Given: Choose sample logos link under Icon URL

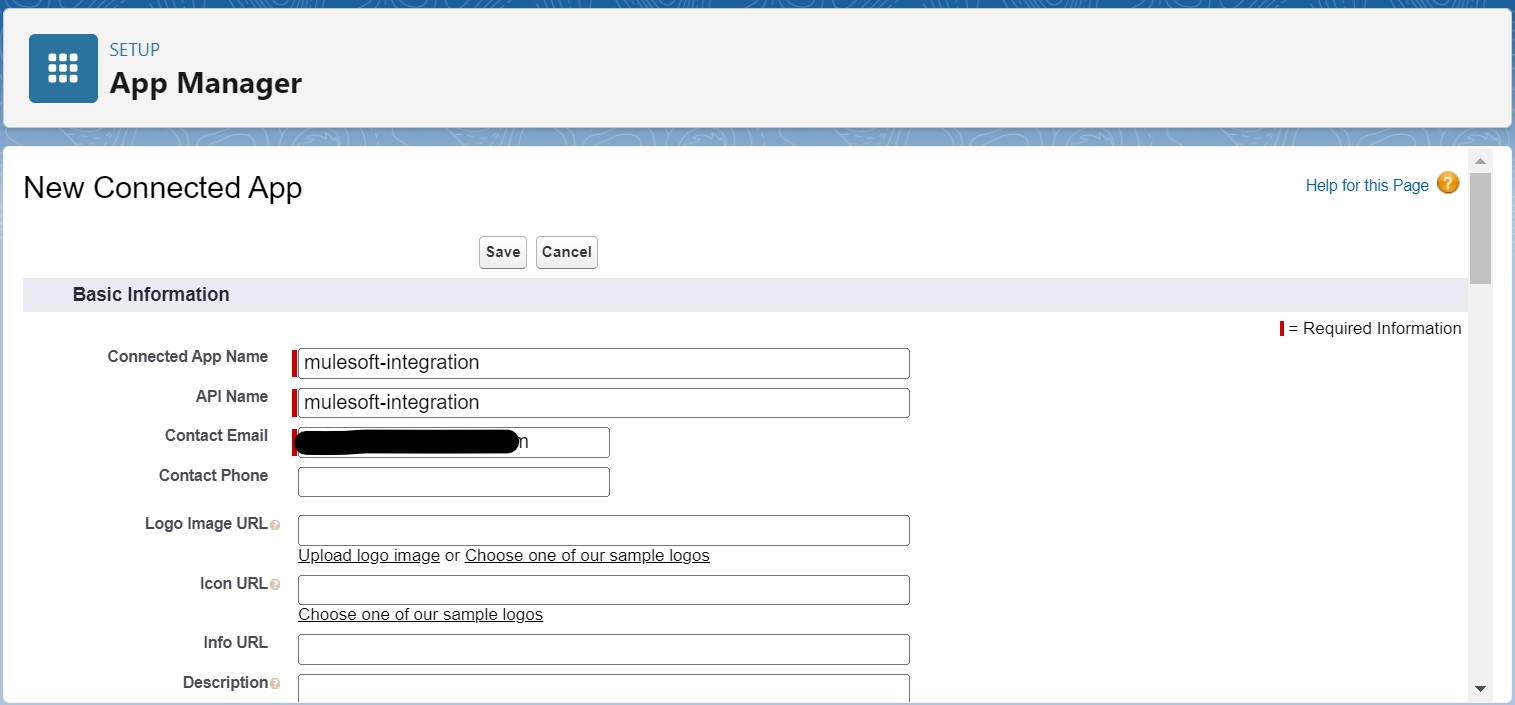Looking at the screenshot, I should (x=420, y=614).
